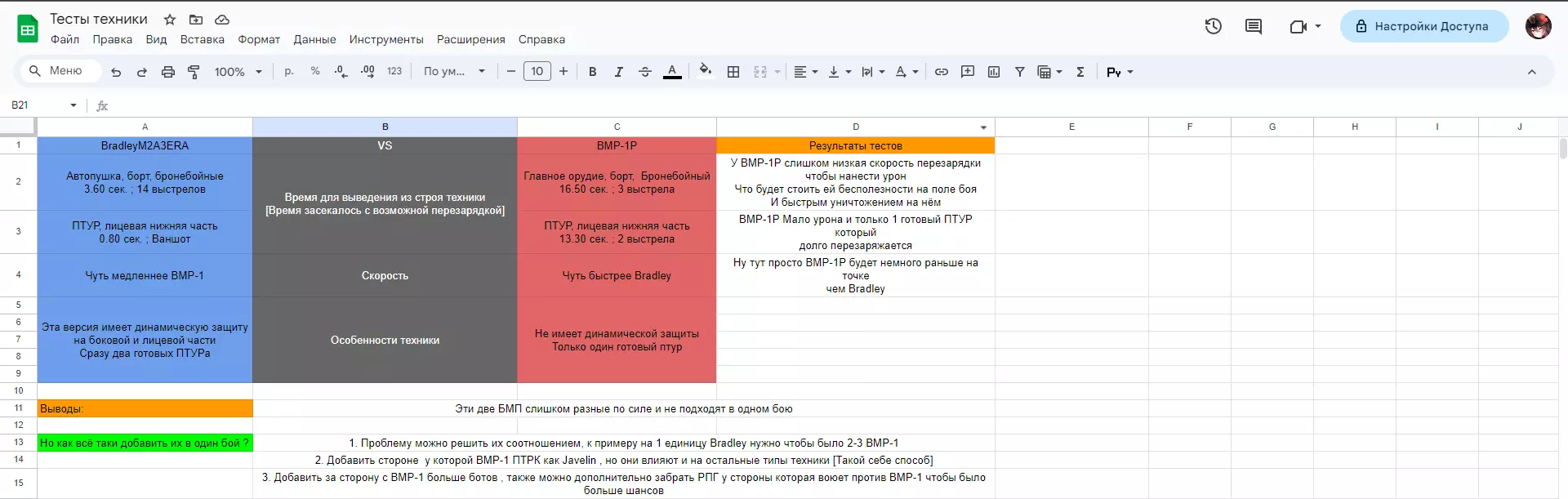The image size is (1568, 499).
Task: Format as percent with the % icon
Action: coord(315,72)
